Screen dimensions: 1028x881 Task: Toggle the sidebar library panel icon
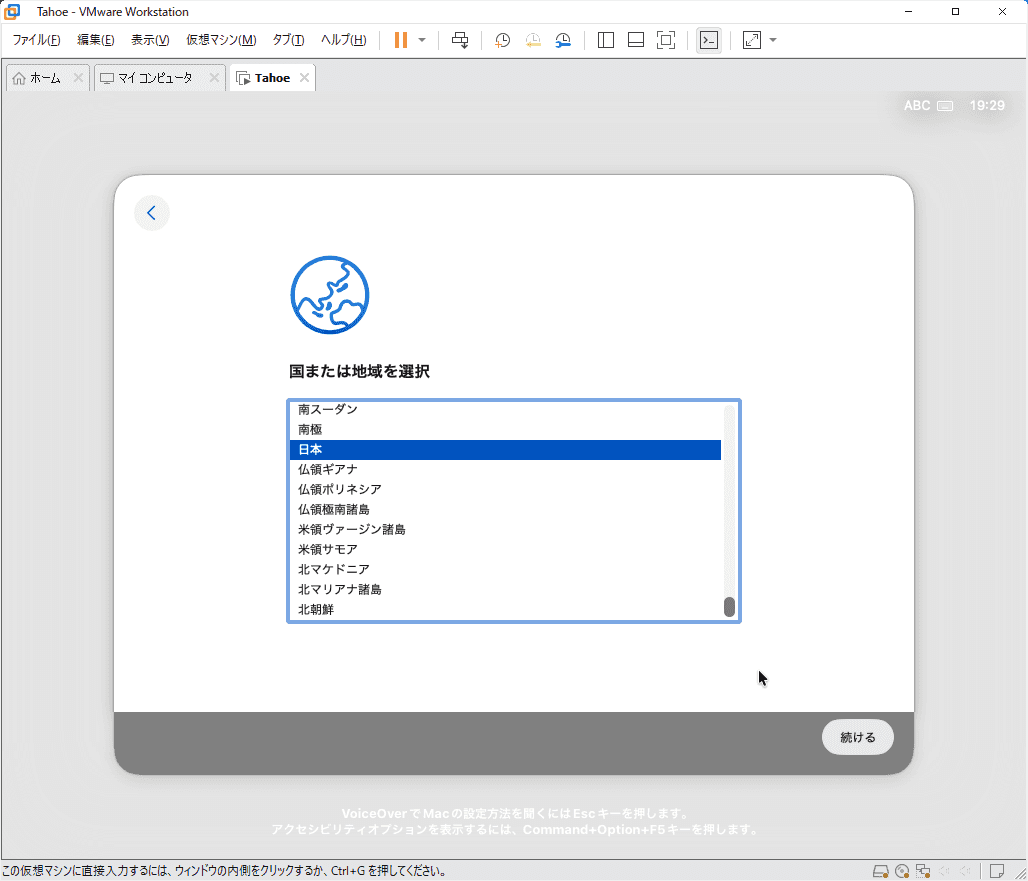point(605,40)
